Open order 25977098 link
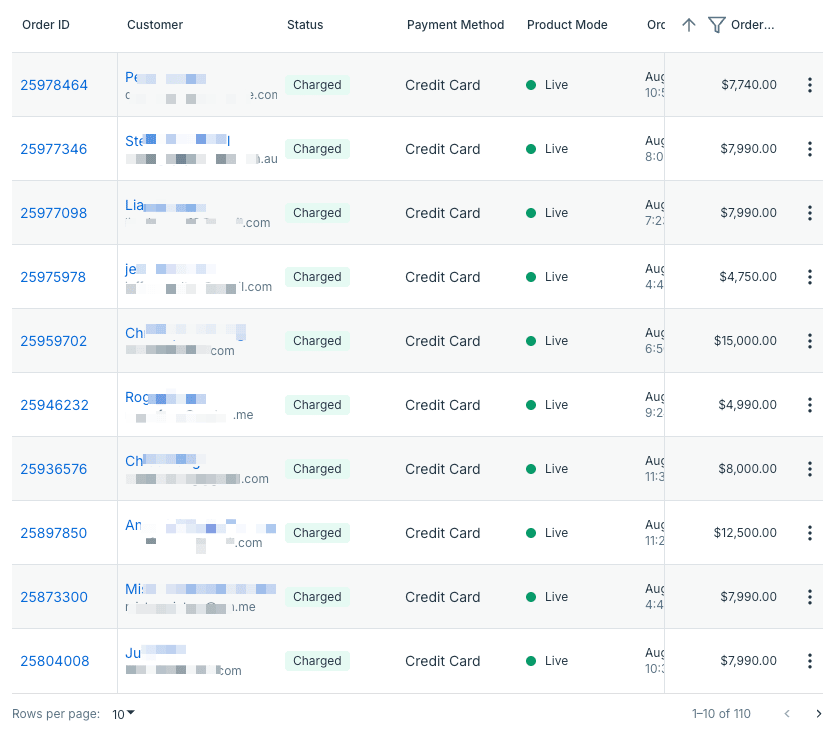 point(54,213)
